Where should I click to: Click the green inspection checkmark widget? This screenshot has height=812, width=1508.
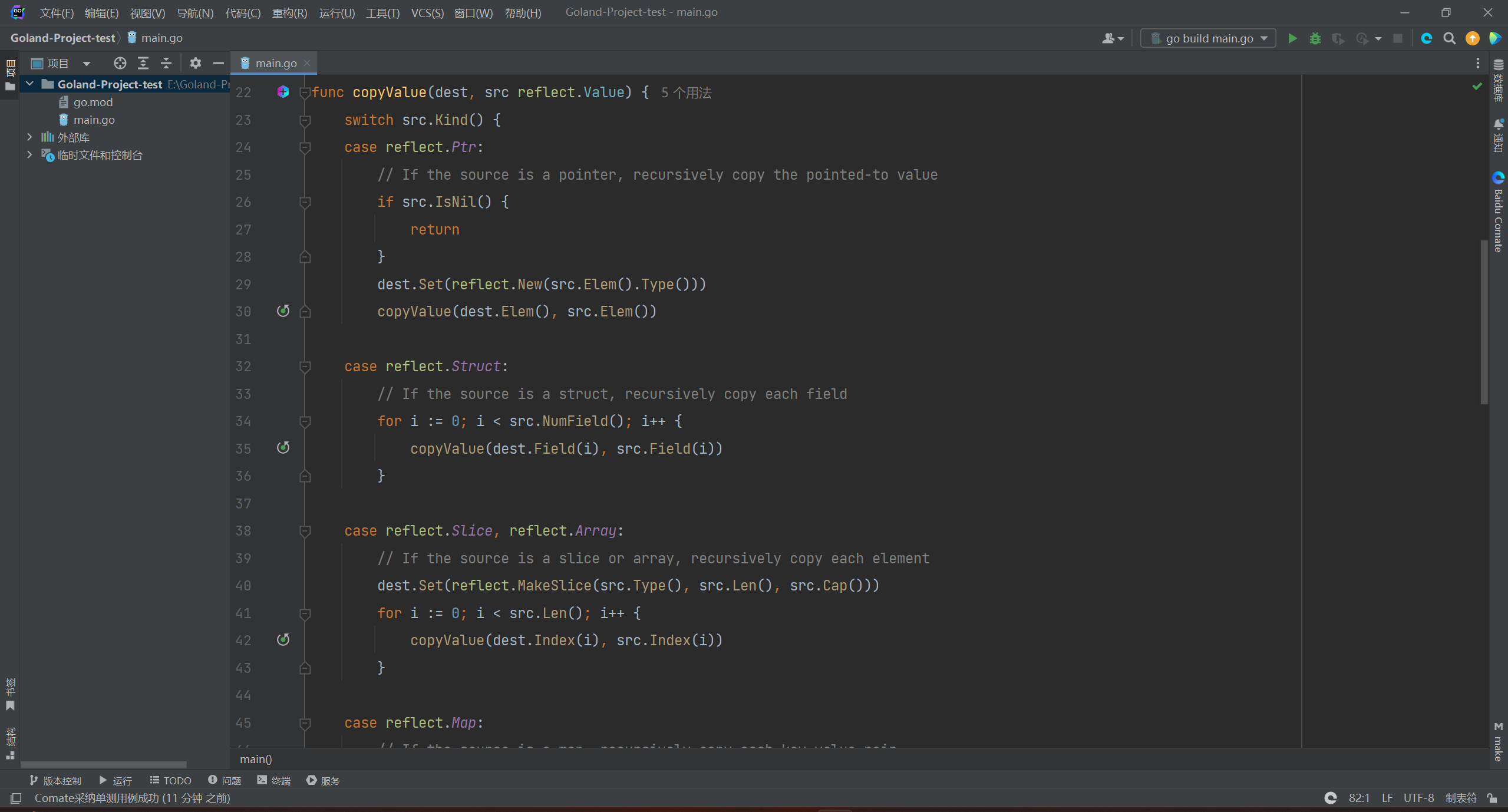[x=1477, y=87]
